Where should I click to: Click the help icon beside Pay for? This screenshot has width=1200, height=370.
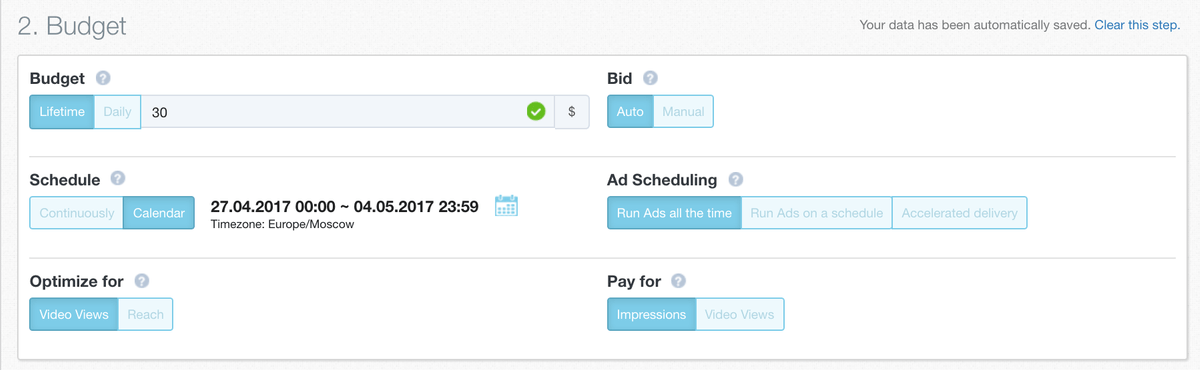pyautogui.click(x=679, y=281)
